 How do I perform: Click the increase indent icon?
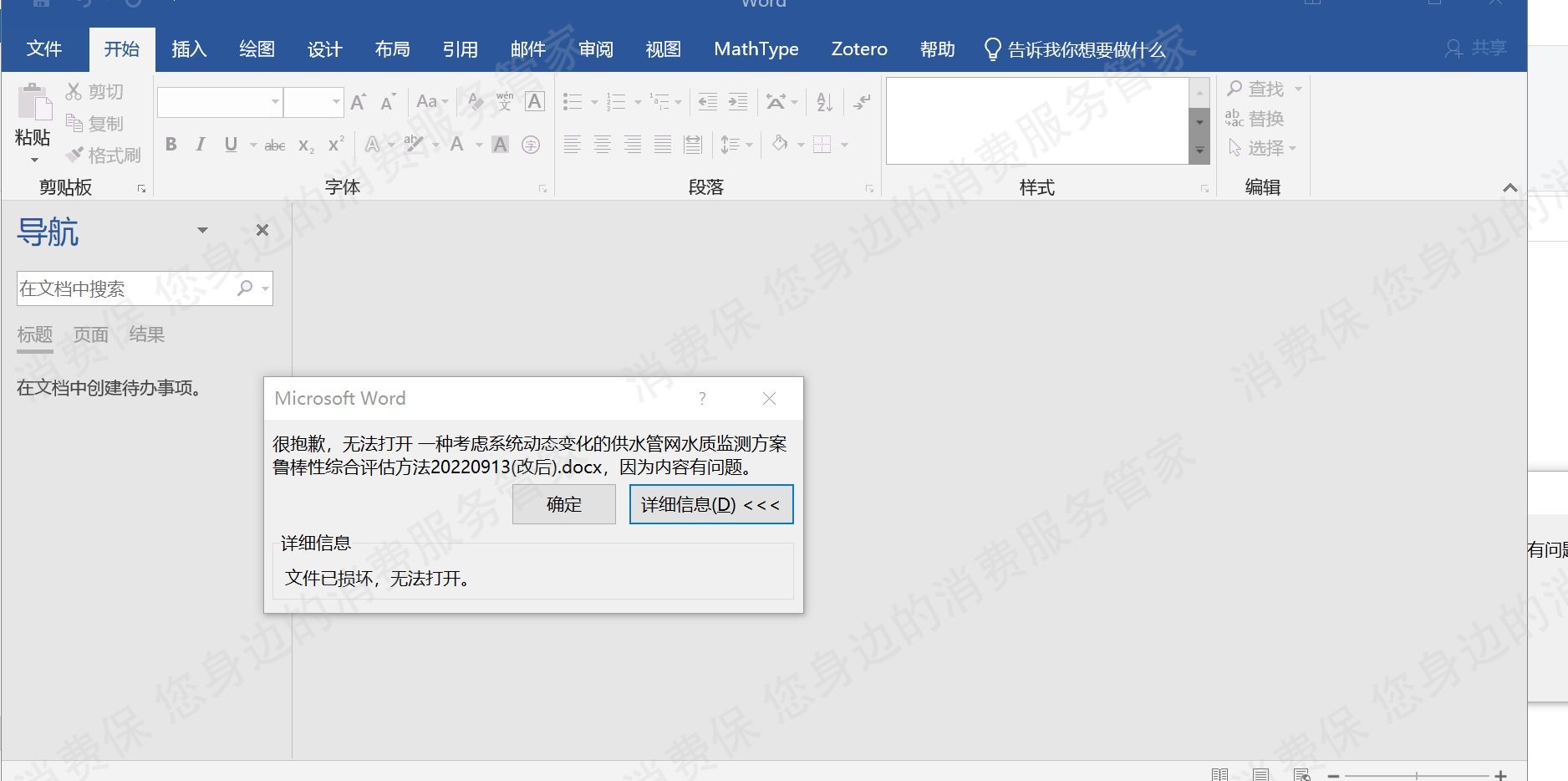click(x=738, y=102)
